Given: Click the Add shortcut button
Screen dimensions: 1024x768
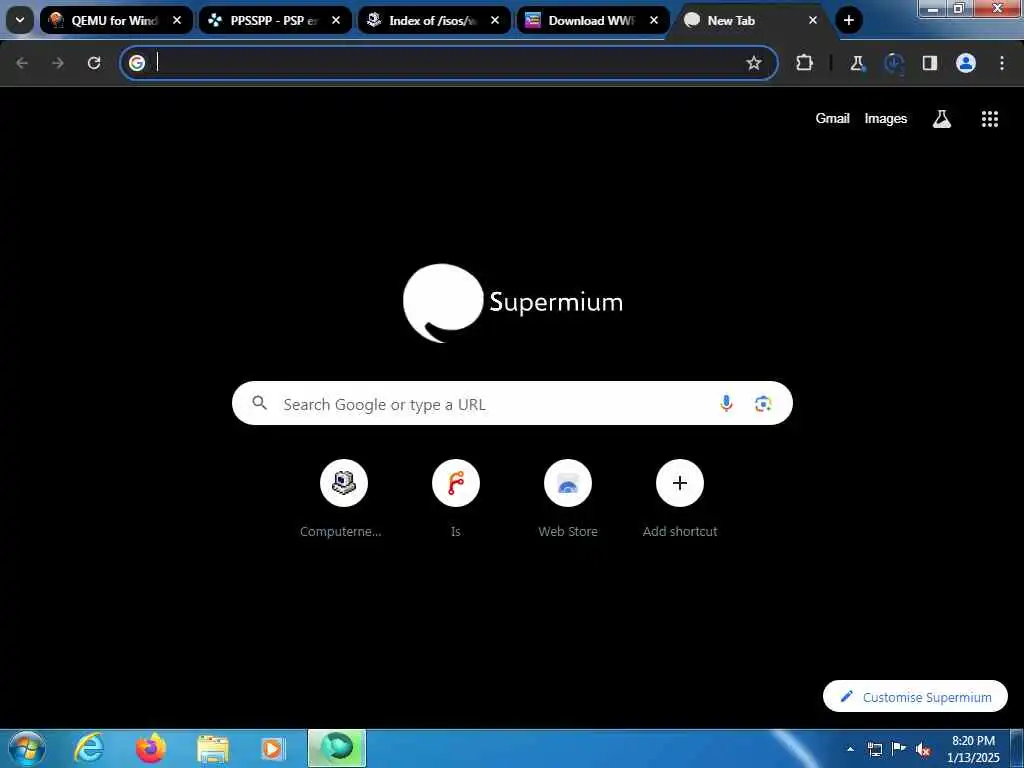Looking at the screenshot, I should [x=680, y=499].
